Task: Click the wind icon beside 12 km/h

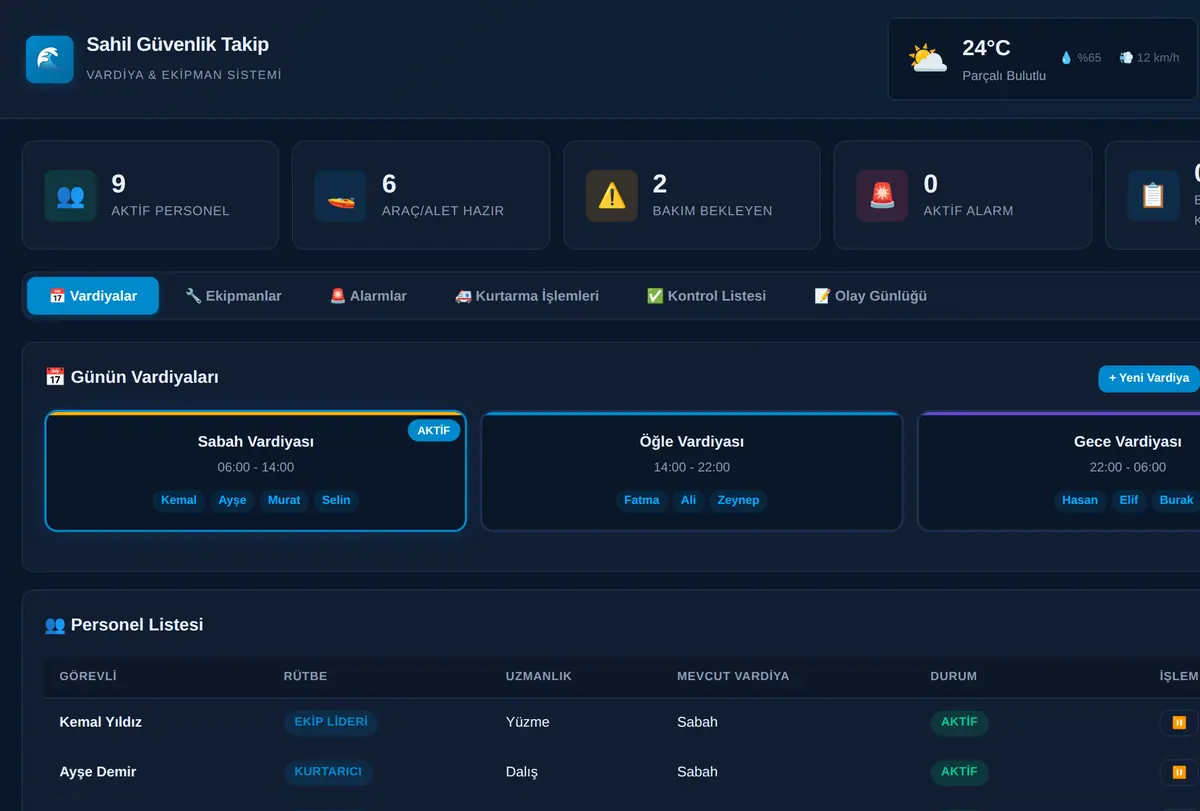Action: [x=1126, y=58]
